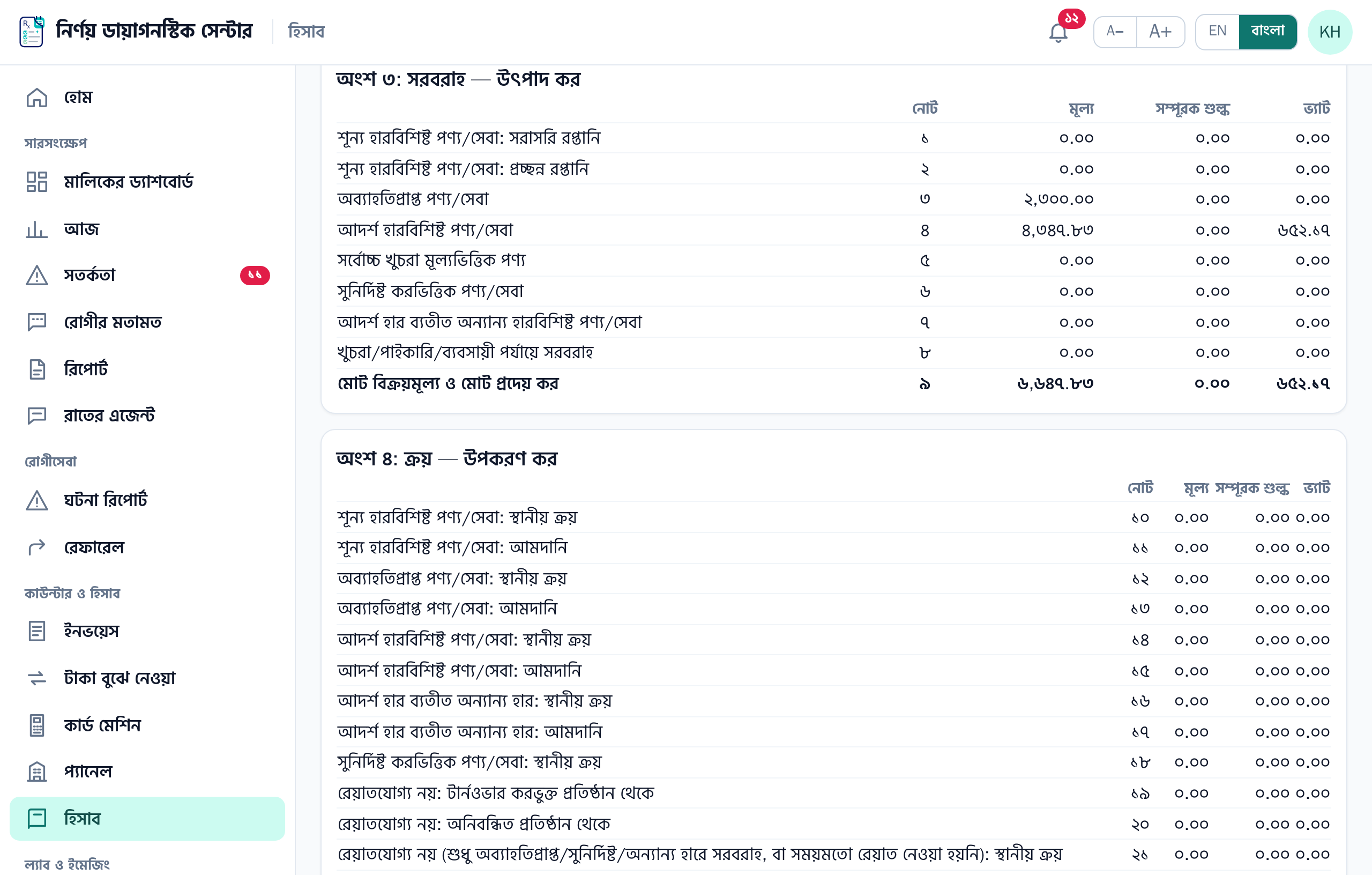1372x875 pixels.
Task: Open টাকা বুঝে নেওয়া menu item
Action: 147,678
